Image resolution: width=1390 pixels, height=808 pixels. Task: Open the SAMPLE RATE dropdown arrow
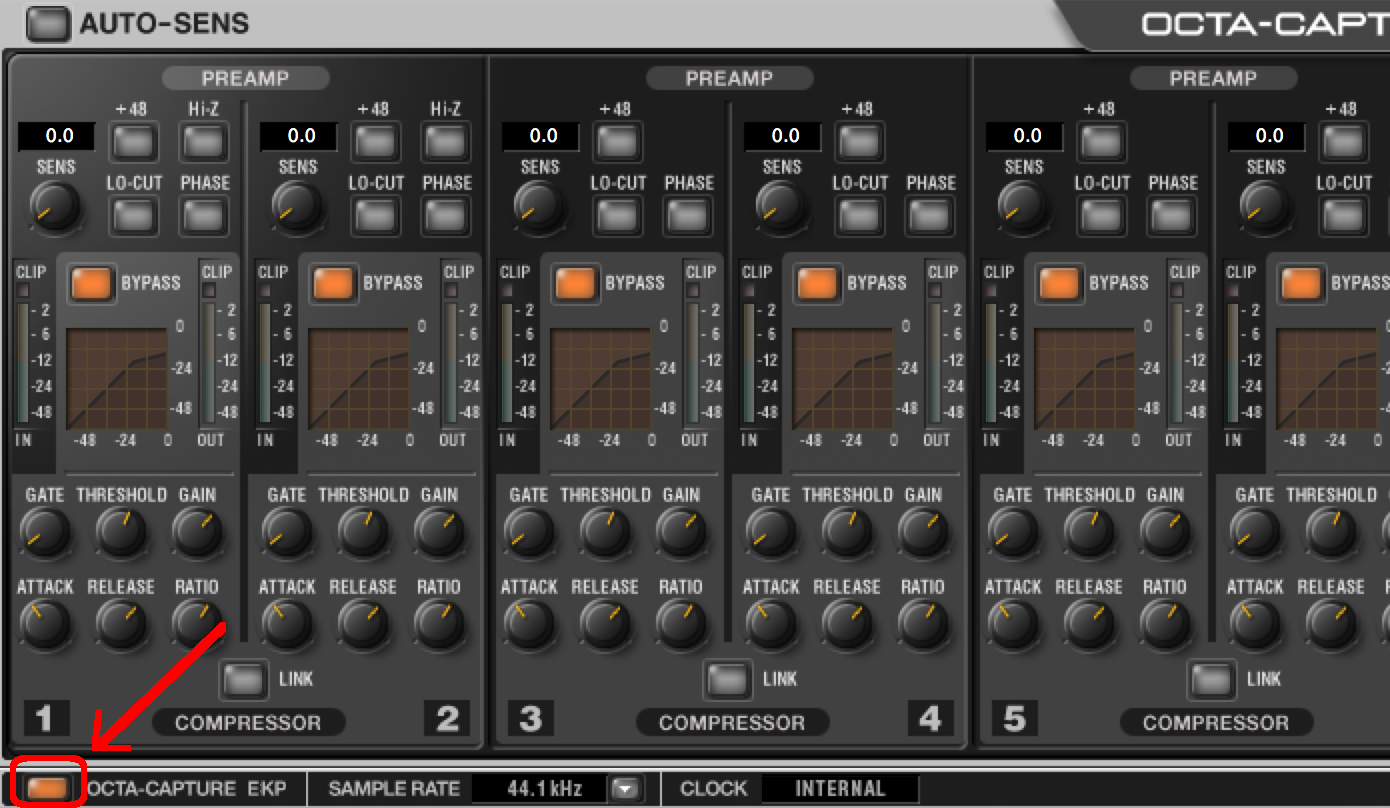point(625,789)
